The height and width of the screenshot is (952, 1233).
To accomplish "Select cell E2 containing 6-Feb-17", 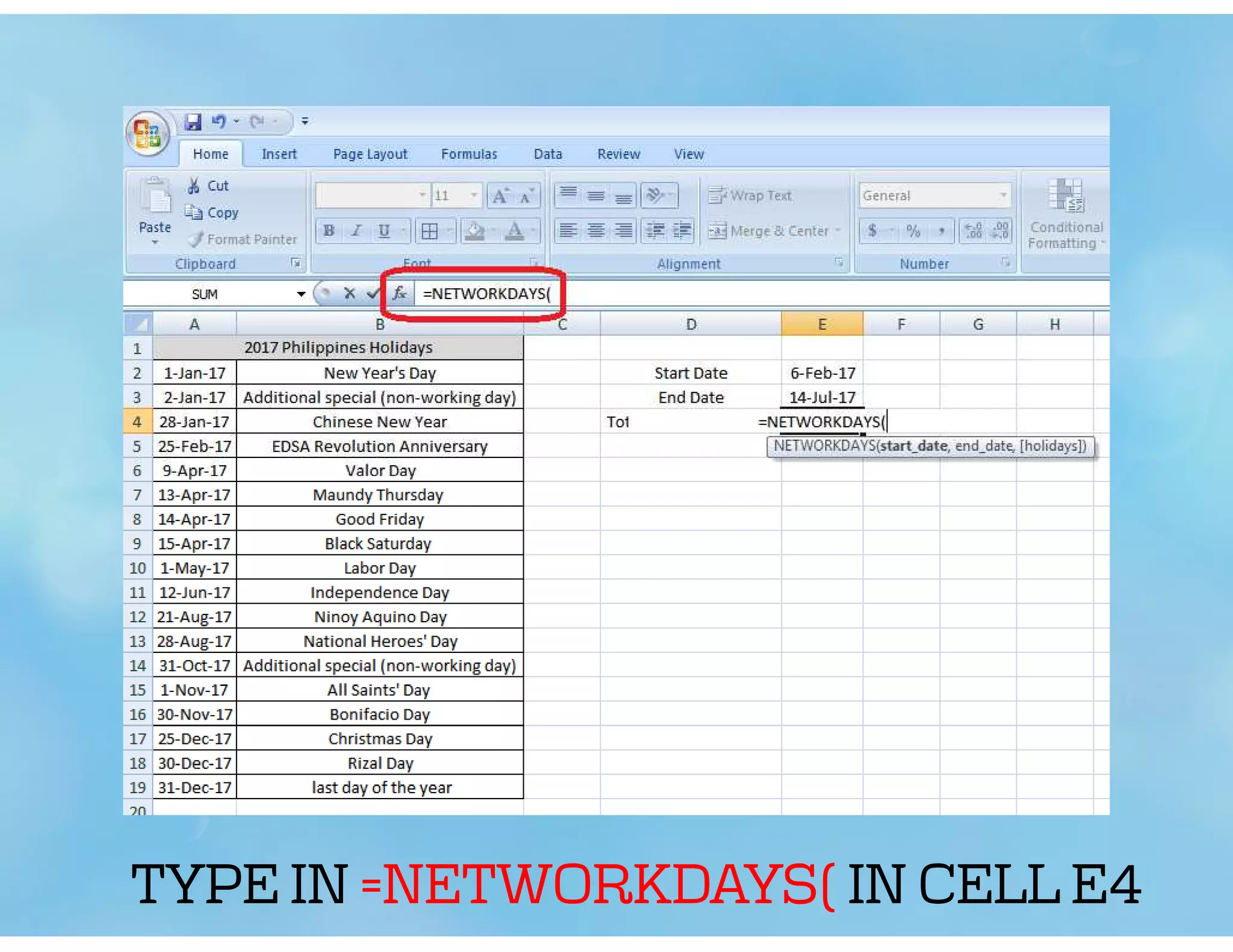I will 822,373.
